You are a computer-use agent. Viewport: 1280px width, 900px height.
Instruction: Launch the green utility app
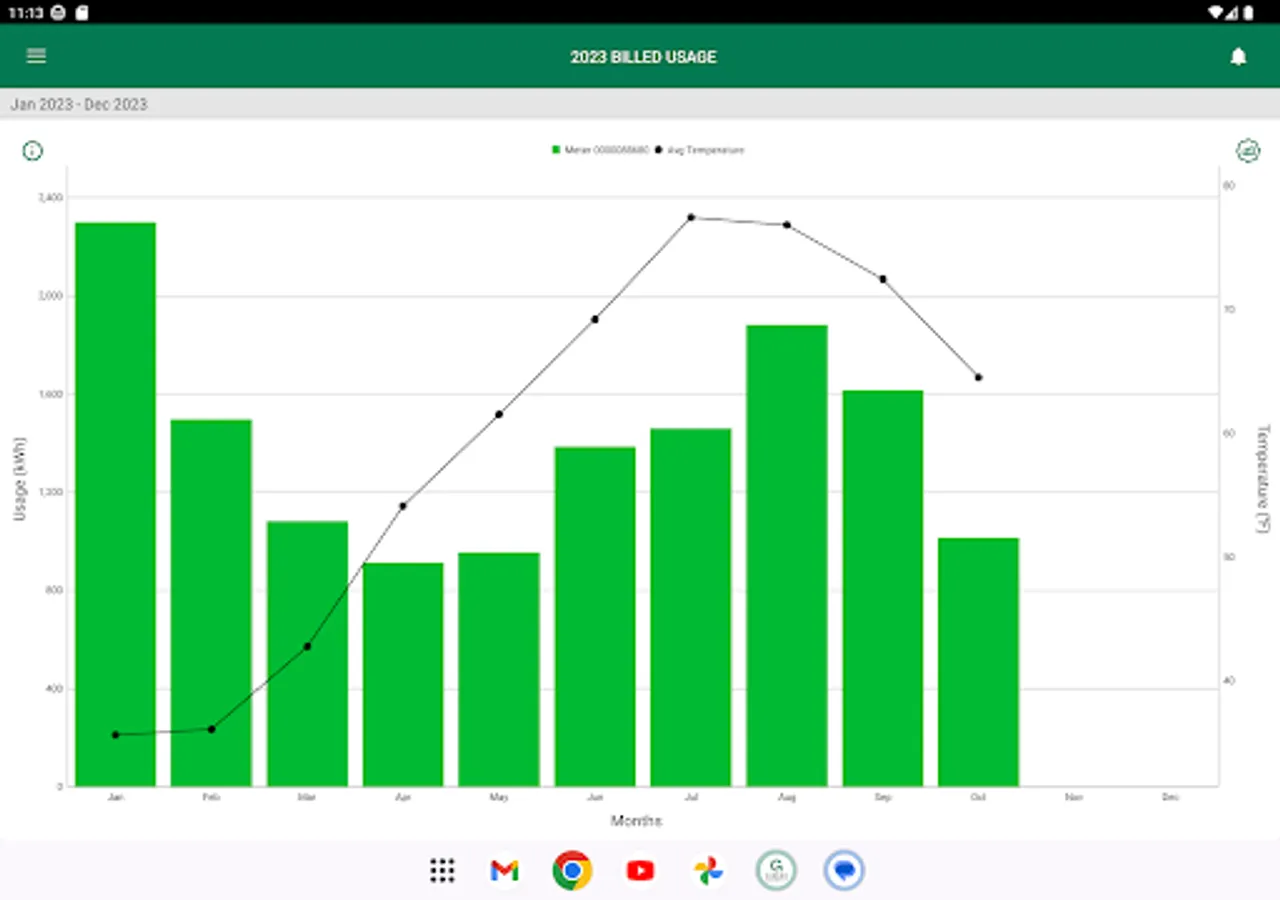(776, 871)
